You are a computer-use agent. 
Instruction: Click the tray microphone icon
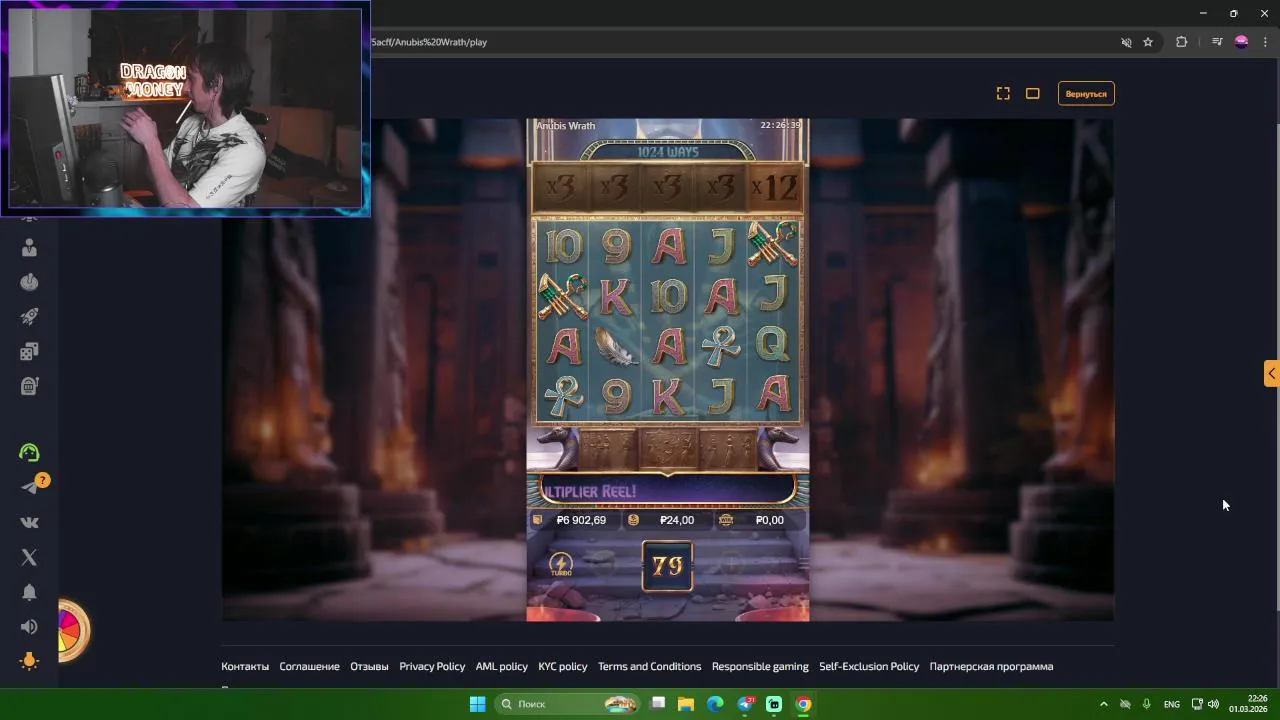[x=1146, y=704]
